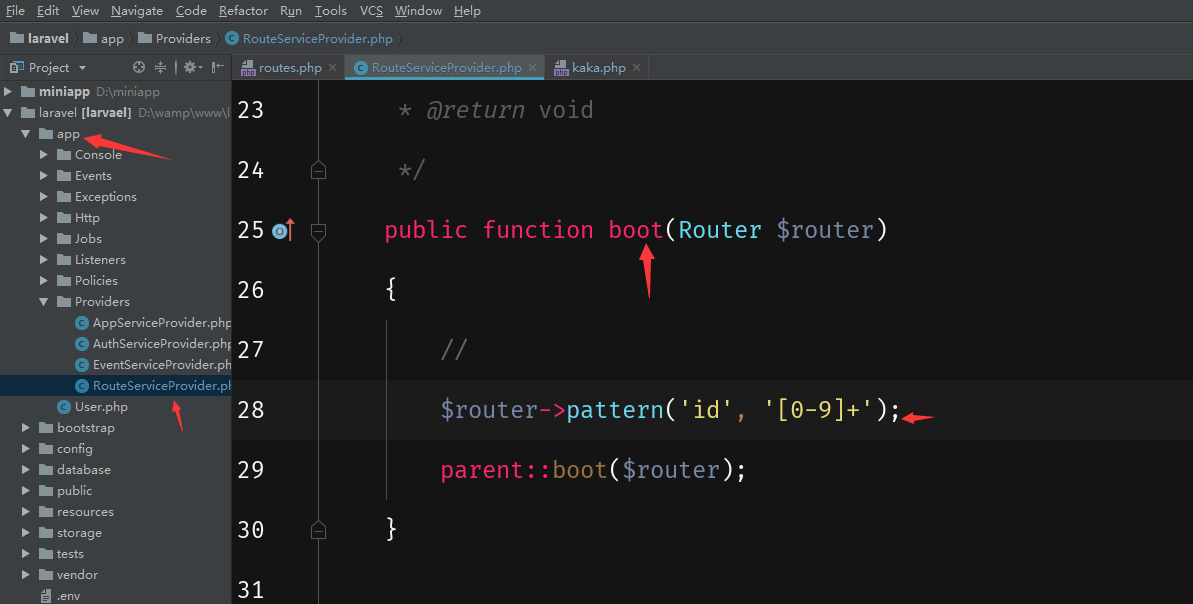Collapse the laravel project node
This screenshot has height=604, width=1193.
coord(8,113)
